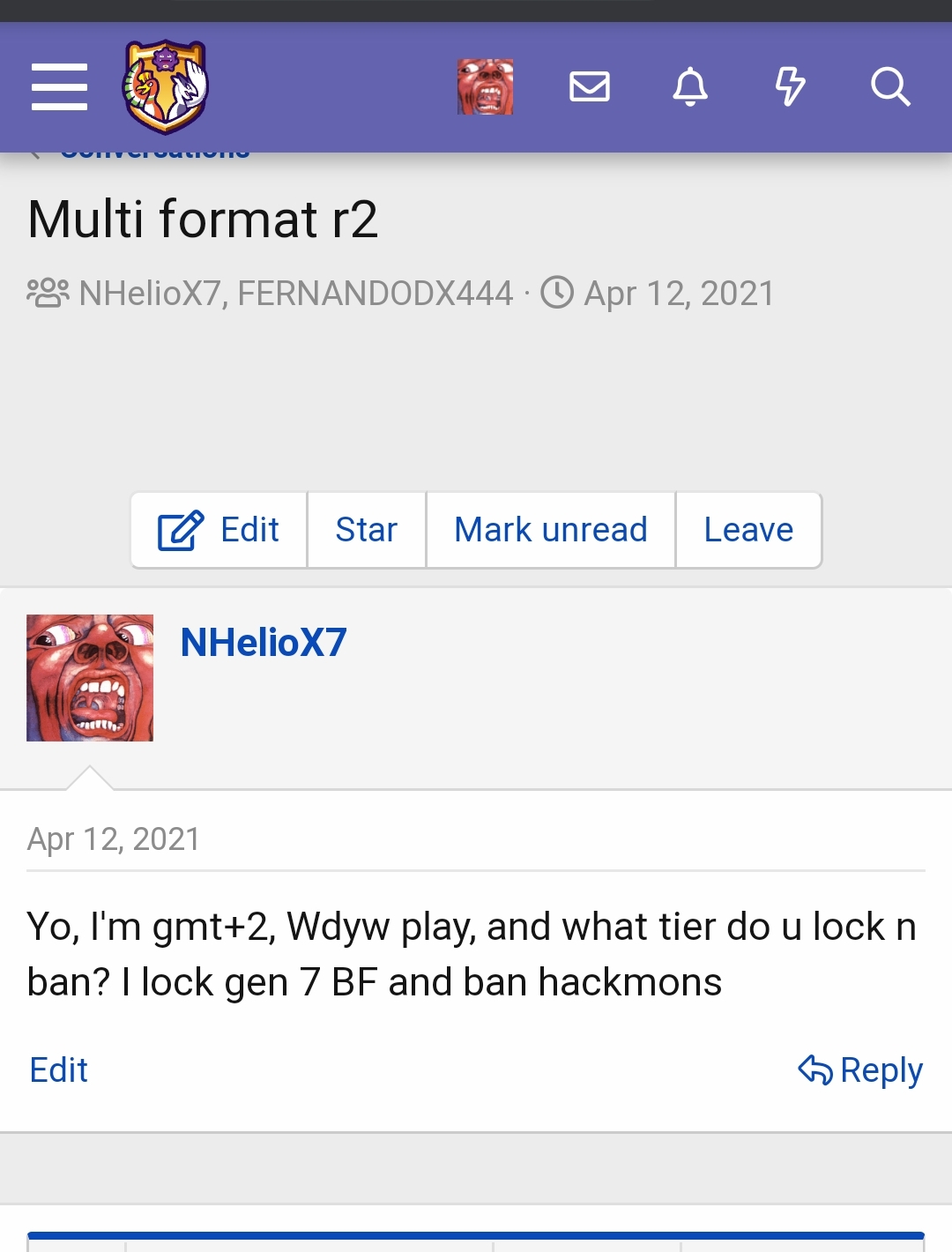This screenshot has width=952, height=1252.
Task: Mark the conversation unread
Action: pos(551,530)
